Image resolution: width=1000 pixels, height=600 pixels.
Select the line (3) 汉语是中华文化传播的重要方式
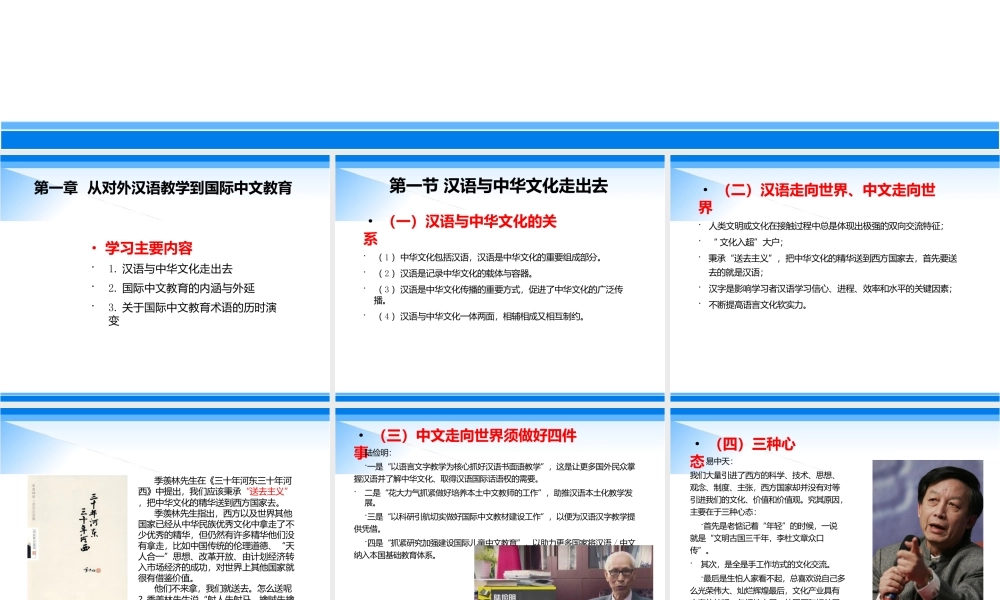[498, 295]
